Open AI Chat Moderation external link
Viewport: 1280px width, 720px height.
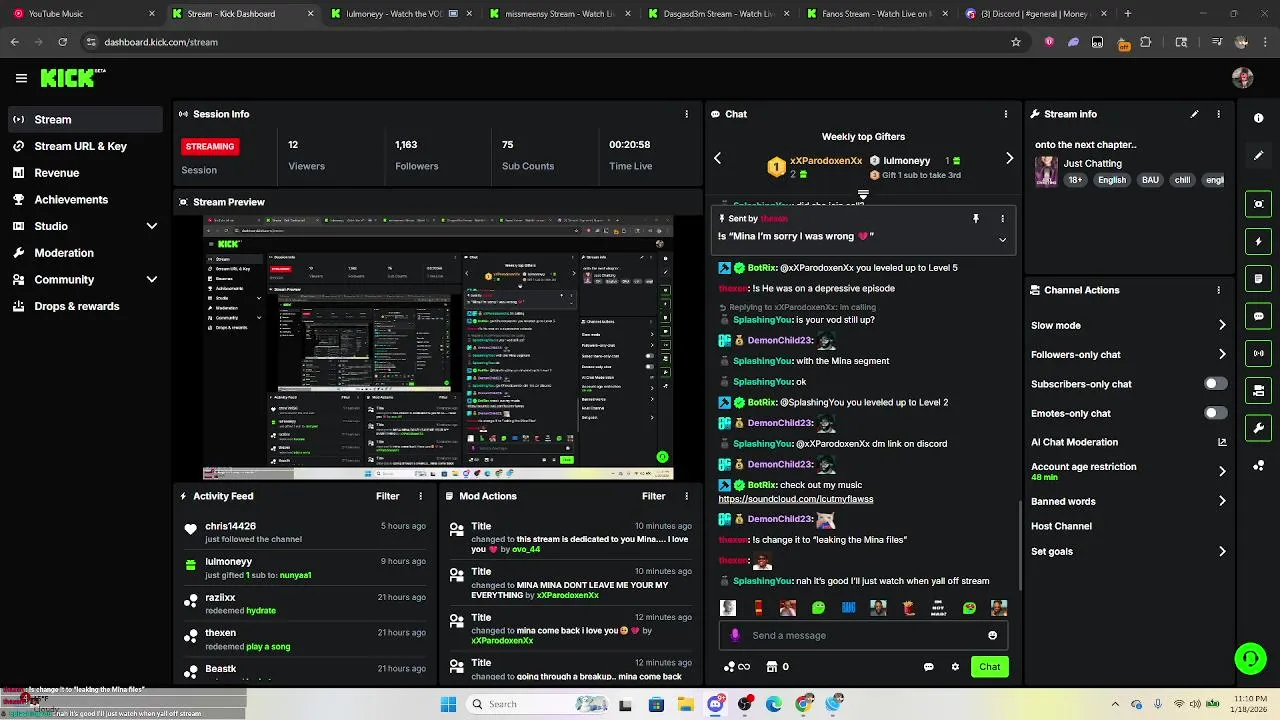(1222, 442)
